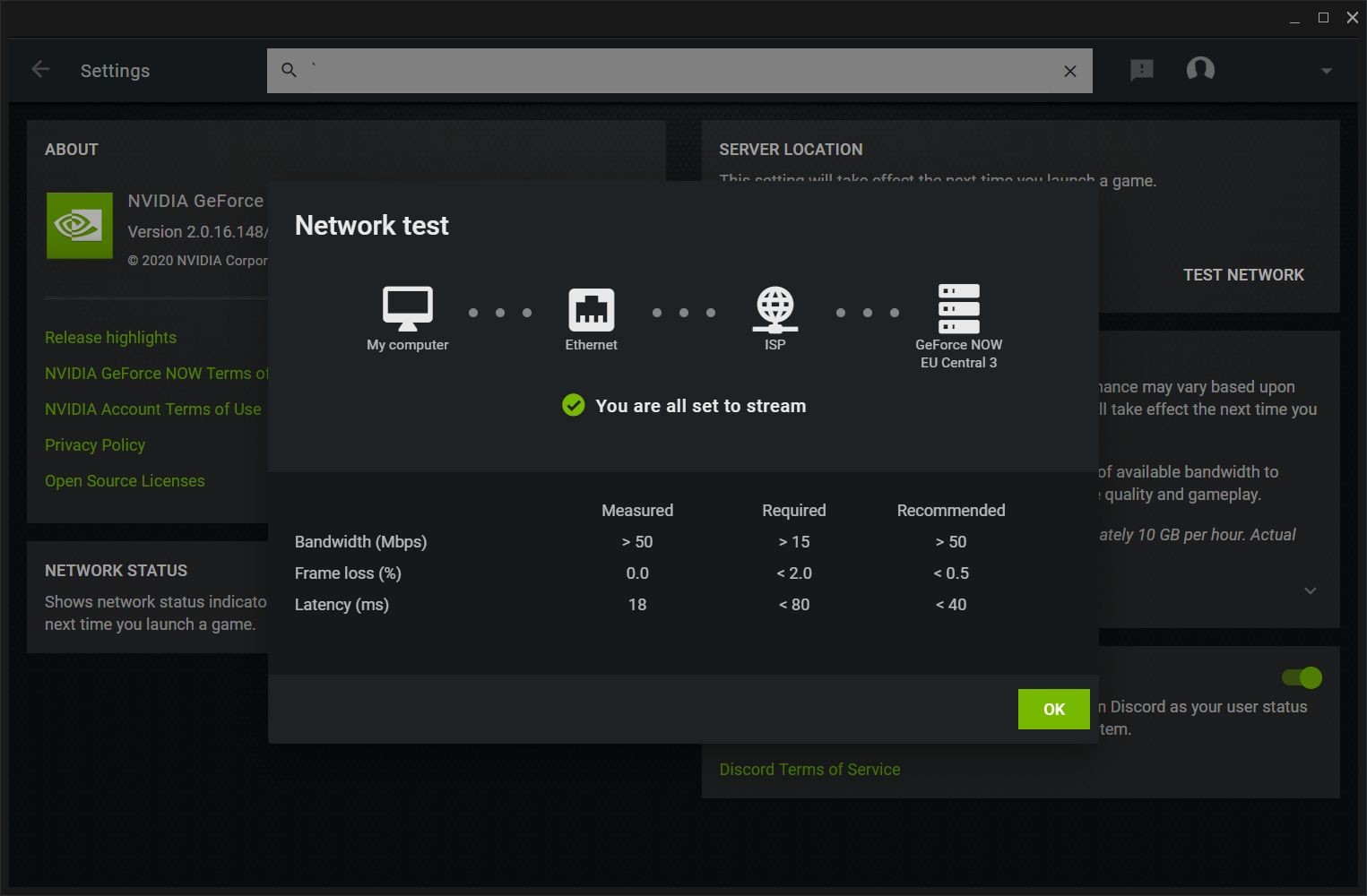Click the Ethernet port icon

[x=592, y=310]
